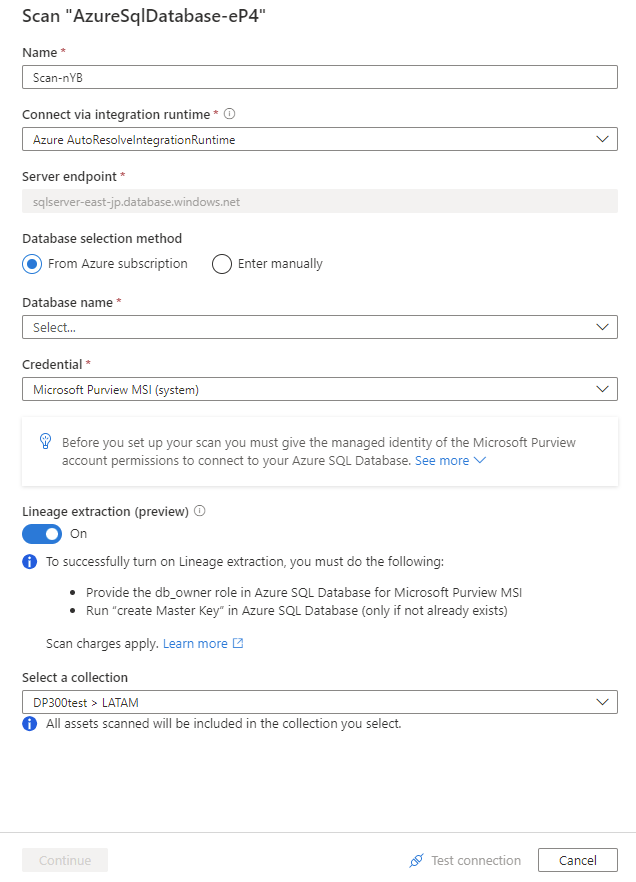
Task: Select the From Azure subscription radio button
Action: pyautogui.click(x=30, y=264)
